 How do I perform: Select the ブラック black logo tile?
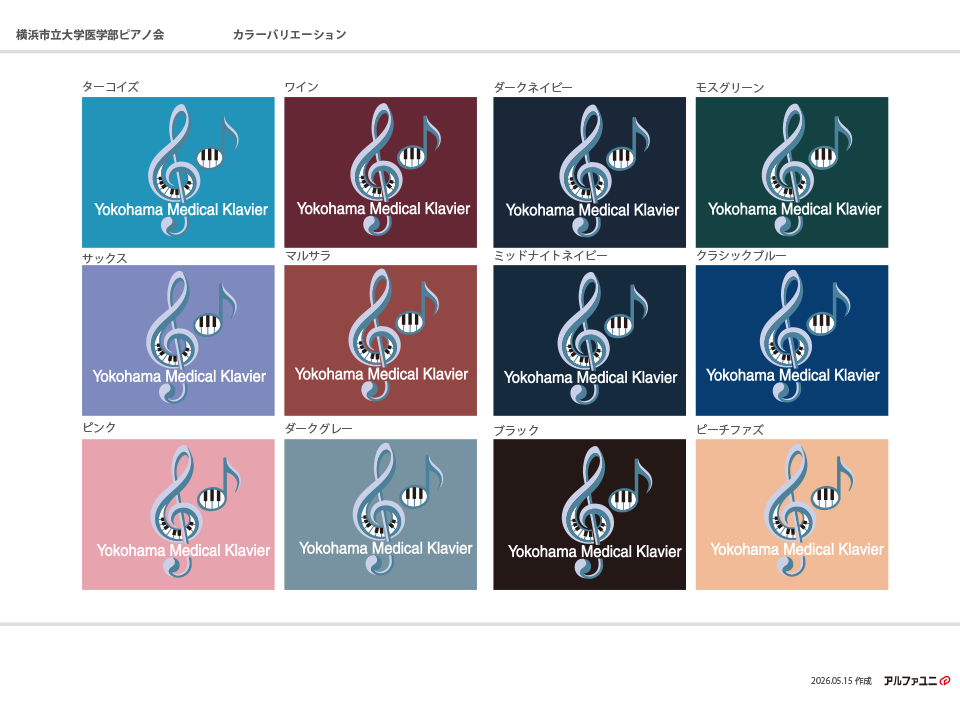(590, 514)
